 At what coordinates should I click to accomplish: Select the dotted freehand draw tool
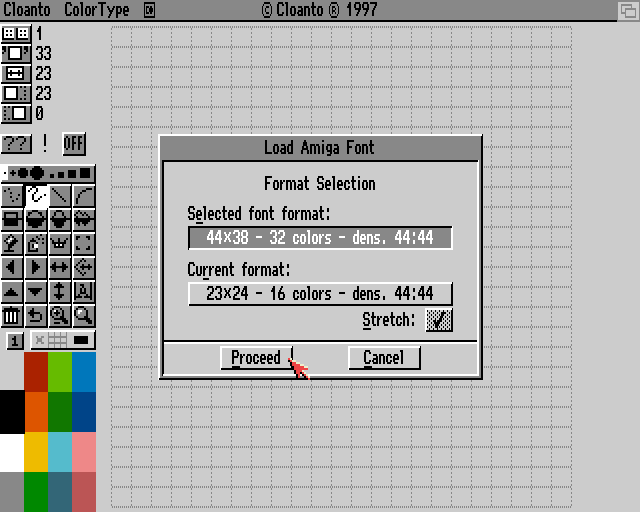tap(12, 196)
